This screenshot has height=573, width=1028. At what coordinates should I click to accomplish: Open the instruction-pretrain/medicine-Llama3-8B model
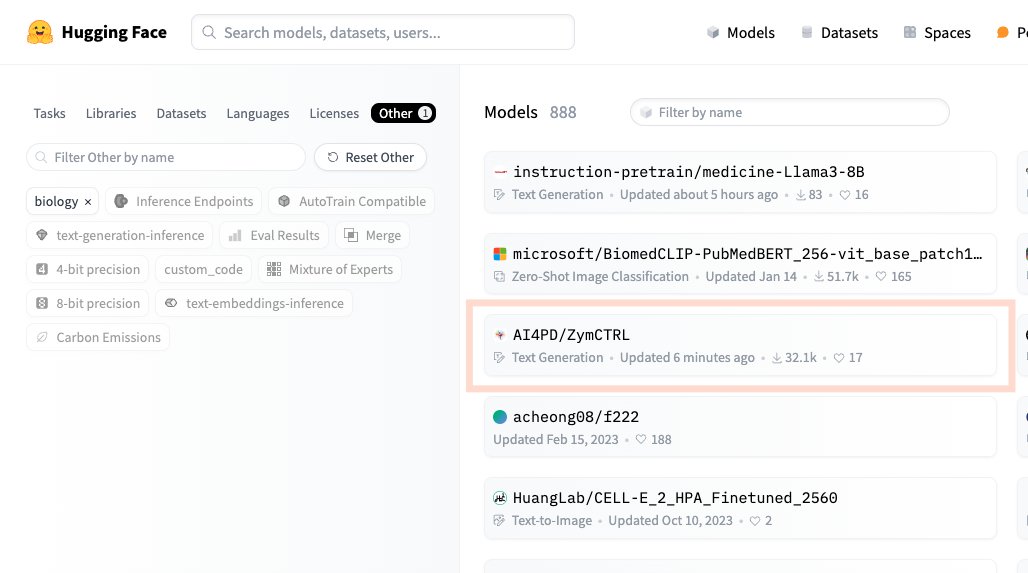coord(740,182)
